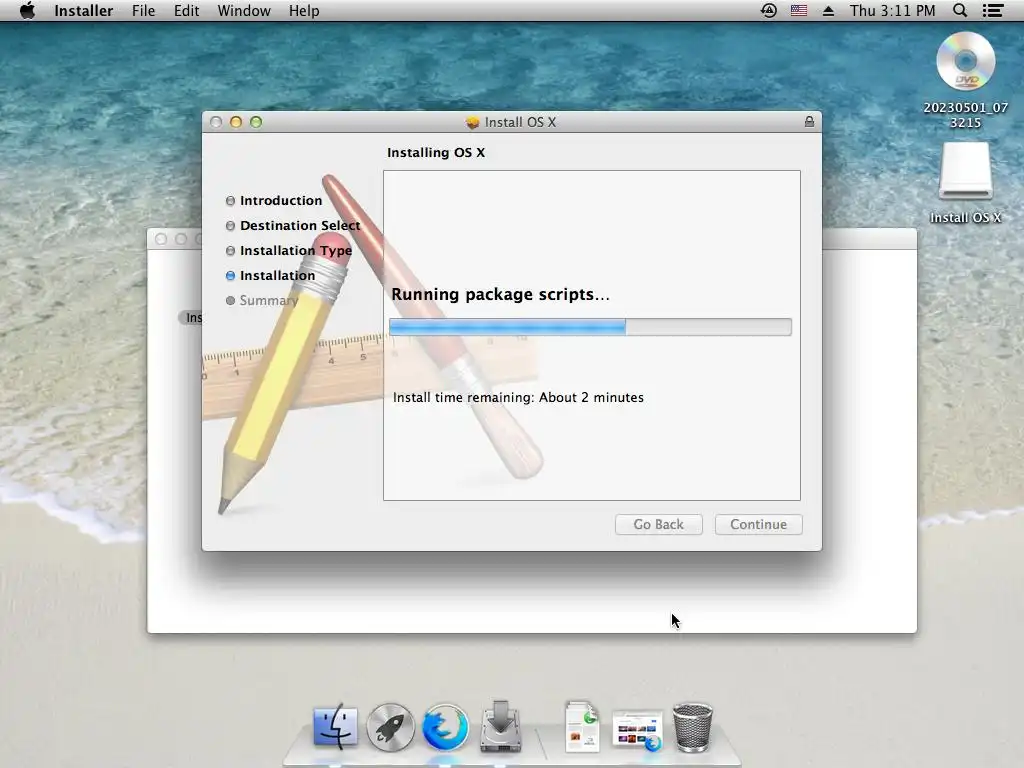Open the Documents stack in Dock

point(582,726)
